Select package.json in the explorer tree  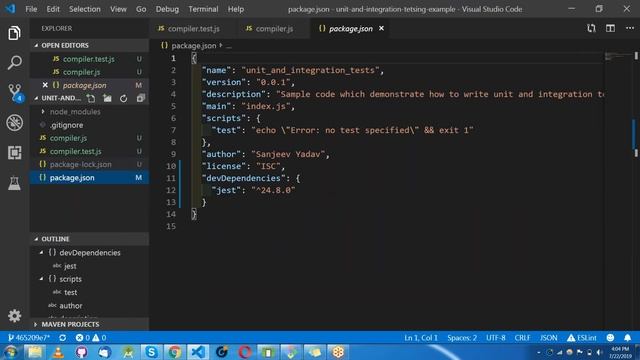tap(89, 178)
